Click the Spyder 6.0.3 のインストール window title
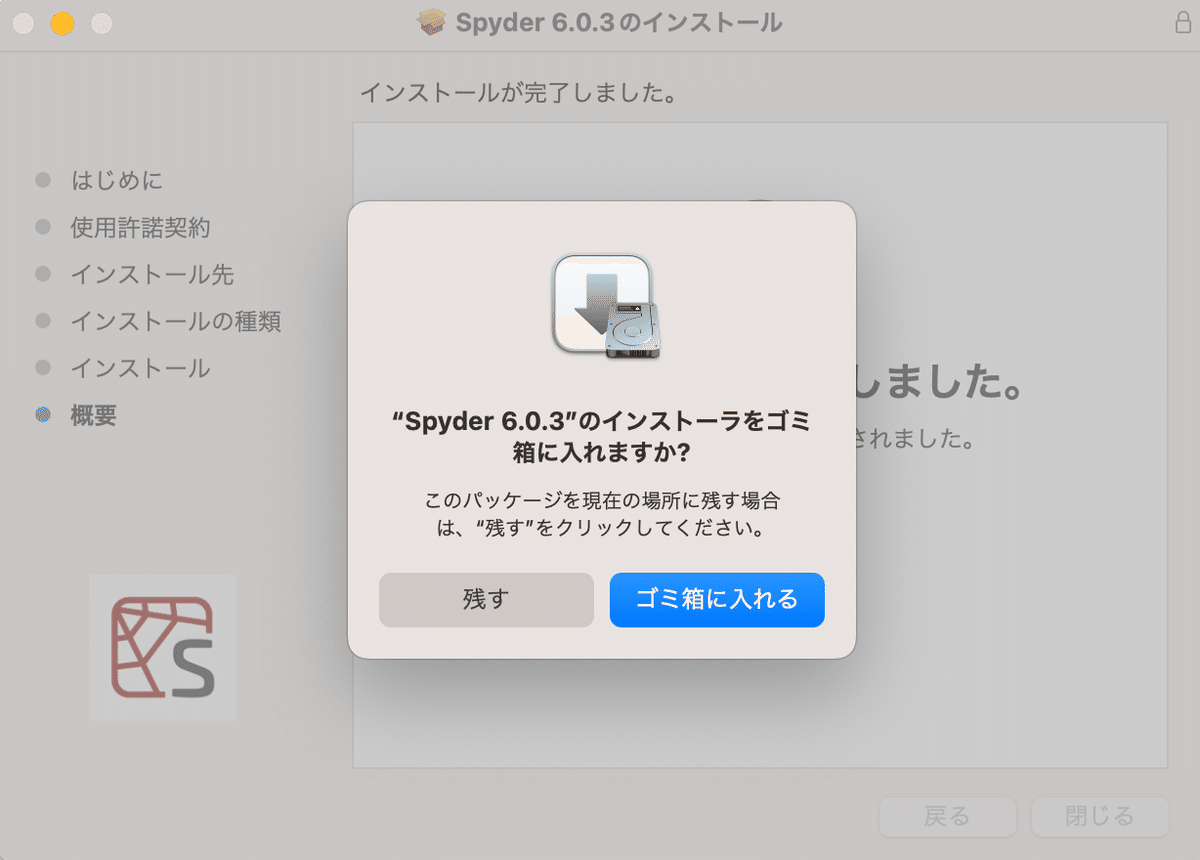The height and width of the screenshot is (860, 1200). pyautogui.click(x=619, y=22)
